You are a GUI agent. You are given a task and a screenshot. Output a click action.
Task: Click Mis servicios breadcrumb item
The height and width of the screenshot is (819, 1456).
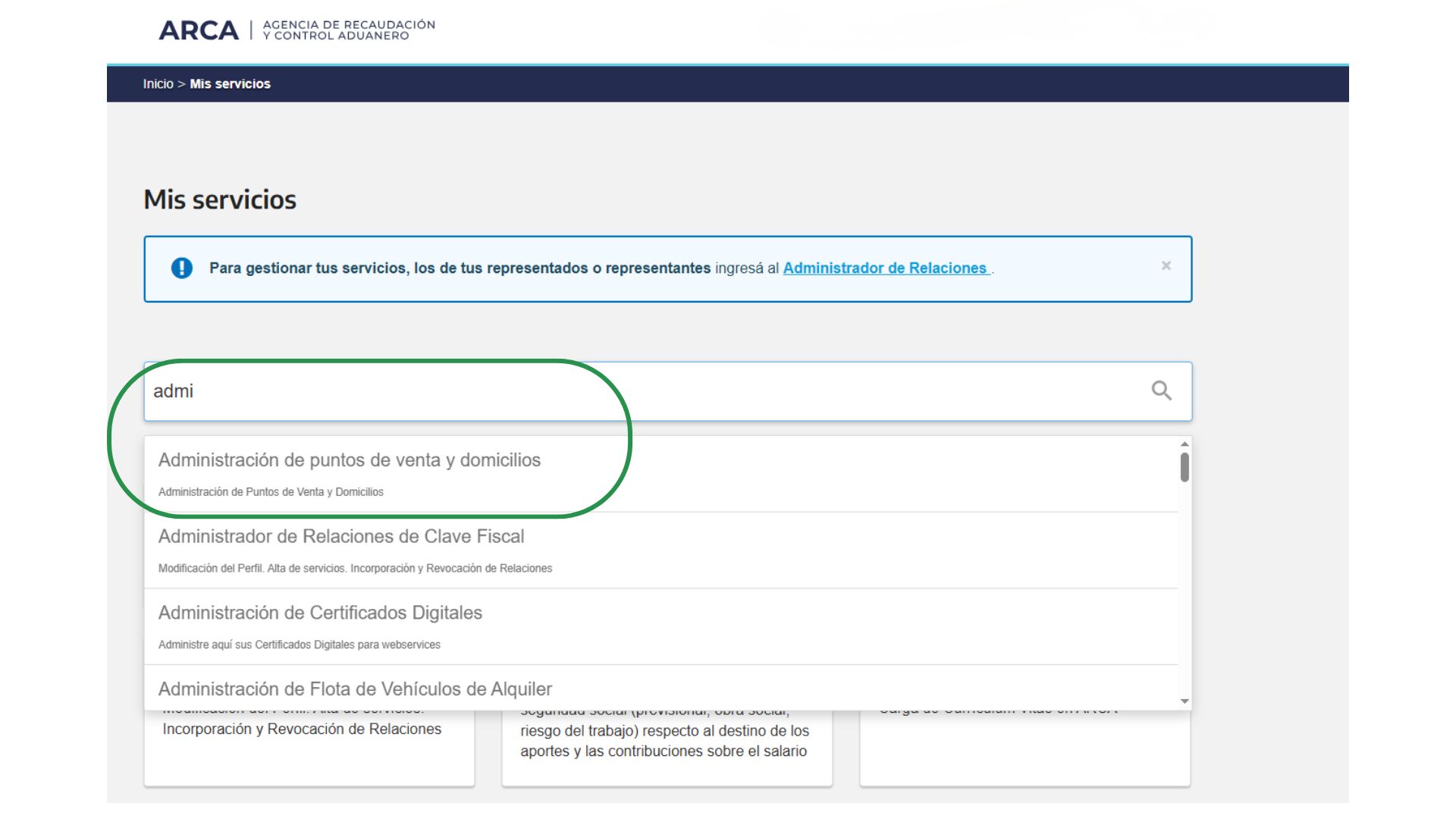pos(230,84)
